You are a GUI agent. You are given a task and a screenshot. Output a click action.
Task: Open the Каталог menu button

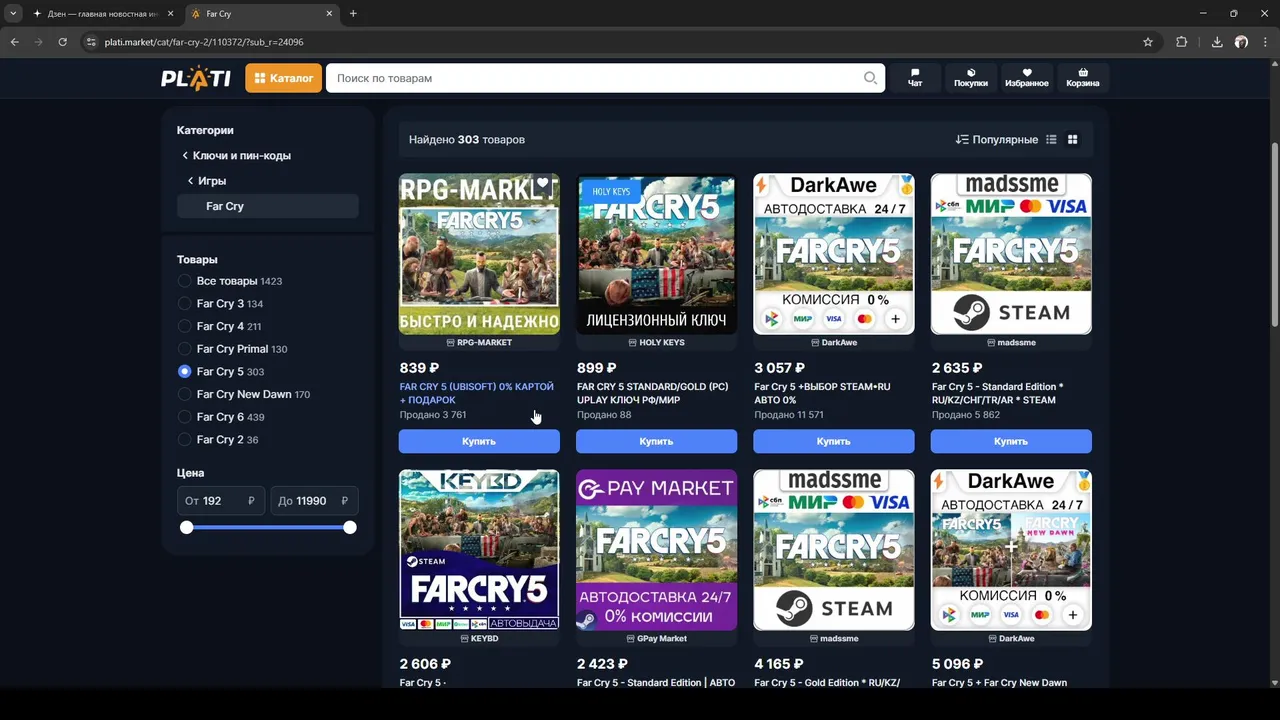coord(283,78)
